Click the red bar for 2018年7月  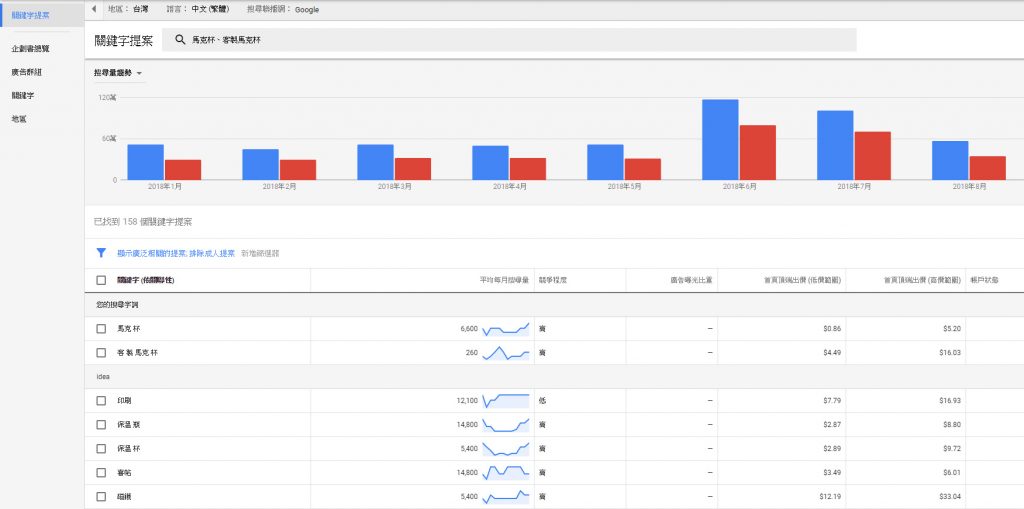(x=872, y=156)
